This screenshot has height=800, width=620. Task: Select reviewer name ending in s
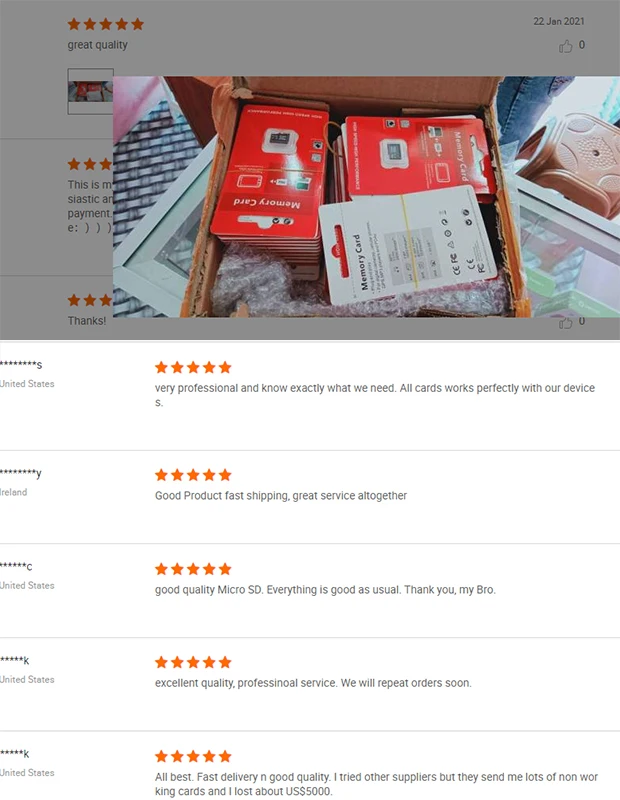point(21,365)
